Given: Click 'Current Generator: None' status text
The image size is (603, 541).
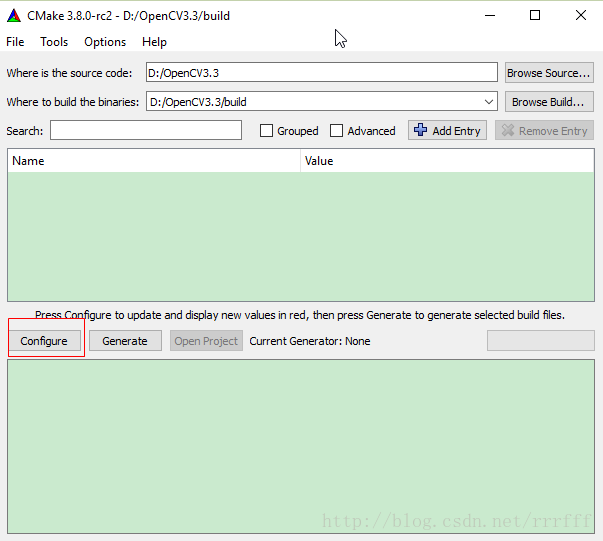Looking at the screenshot, I should [x=310, y=341].
